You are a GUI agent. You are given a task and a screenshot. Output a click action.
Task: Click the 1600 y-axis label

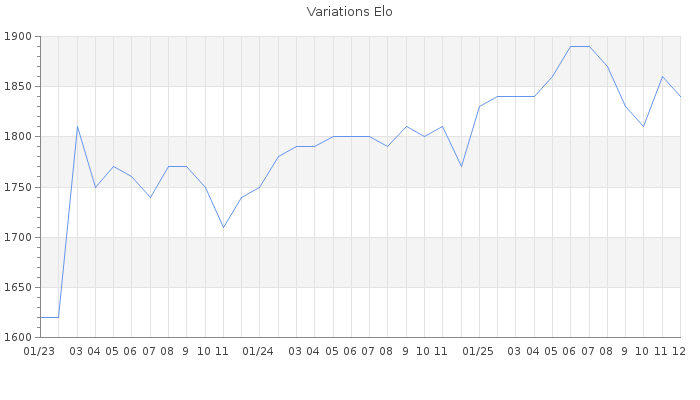tap(18, 337)
